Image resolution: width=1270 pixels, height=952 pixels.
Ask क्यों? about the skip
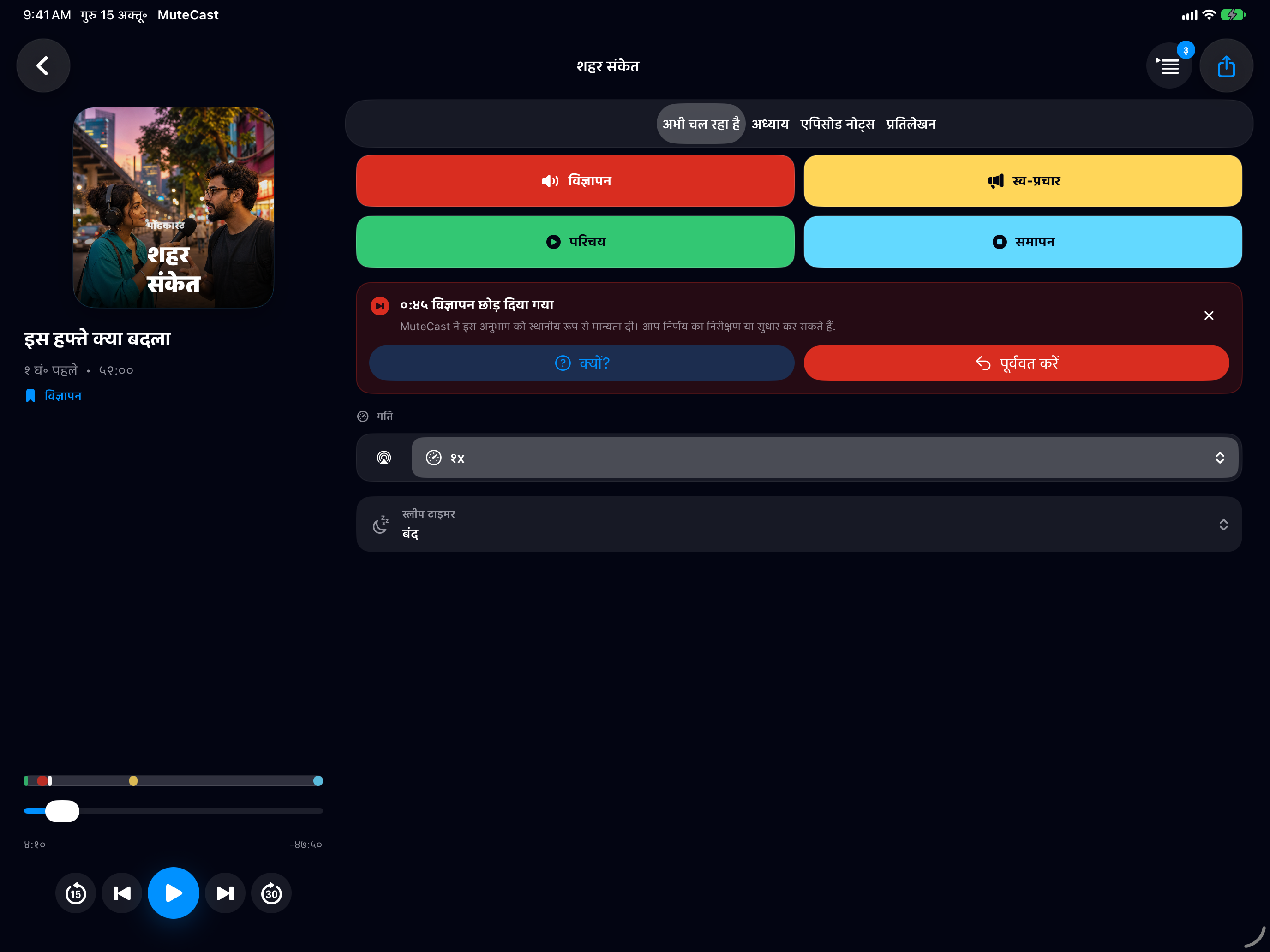[x=581, y=363]
